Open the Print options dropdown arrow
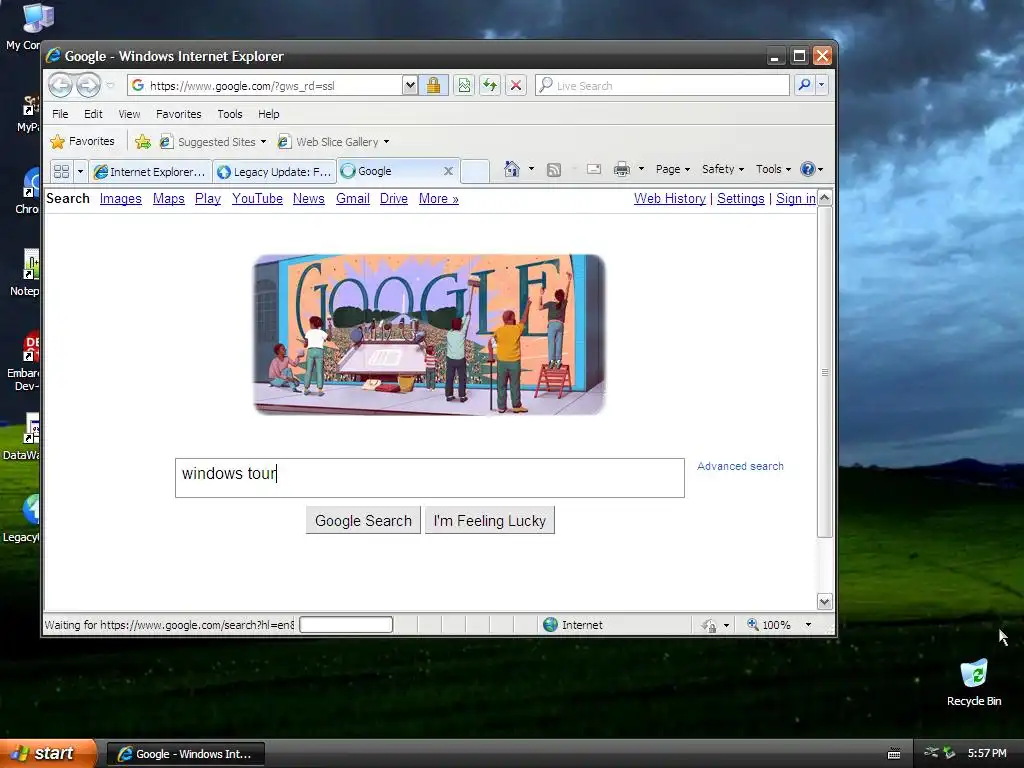Image resolution: width=1024 pixels, height=768 pixels. (x=641, y=169)
